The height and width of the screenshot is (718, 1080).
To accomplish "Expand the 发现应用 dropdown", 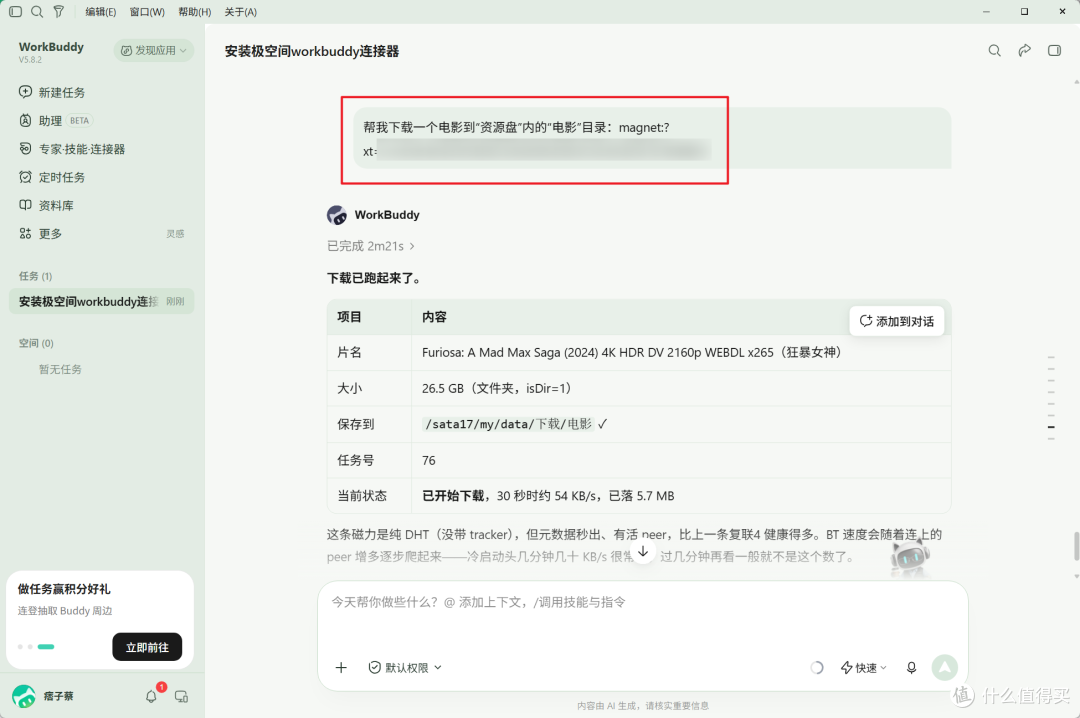I will [x=154, y=50].
